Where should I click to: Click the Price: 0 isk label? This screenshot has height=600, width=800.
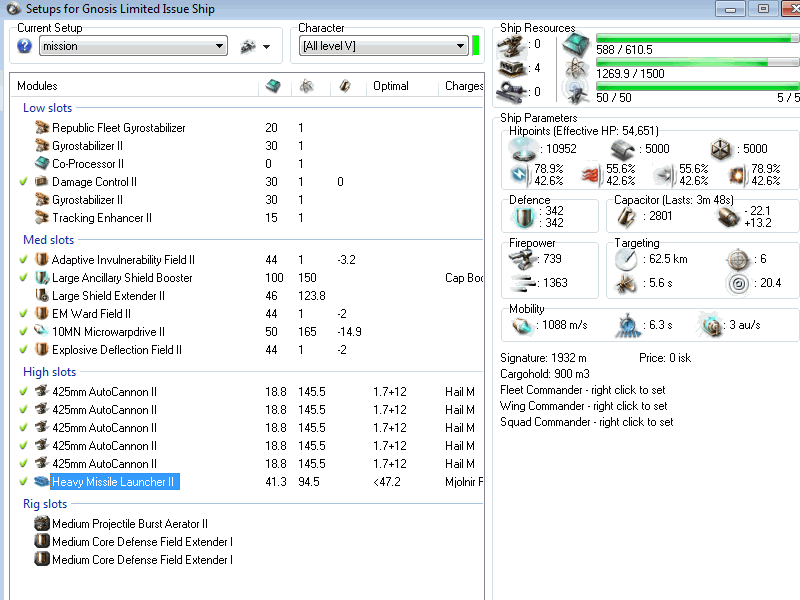tap(665, 358)
